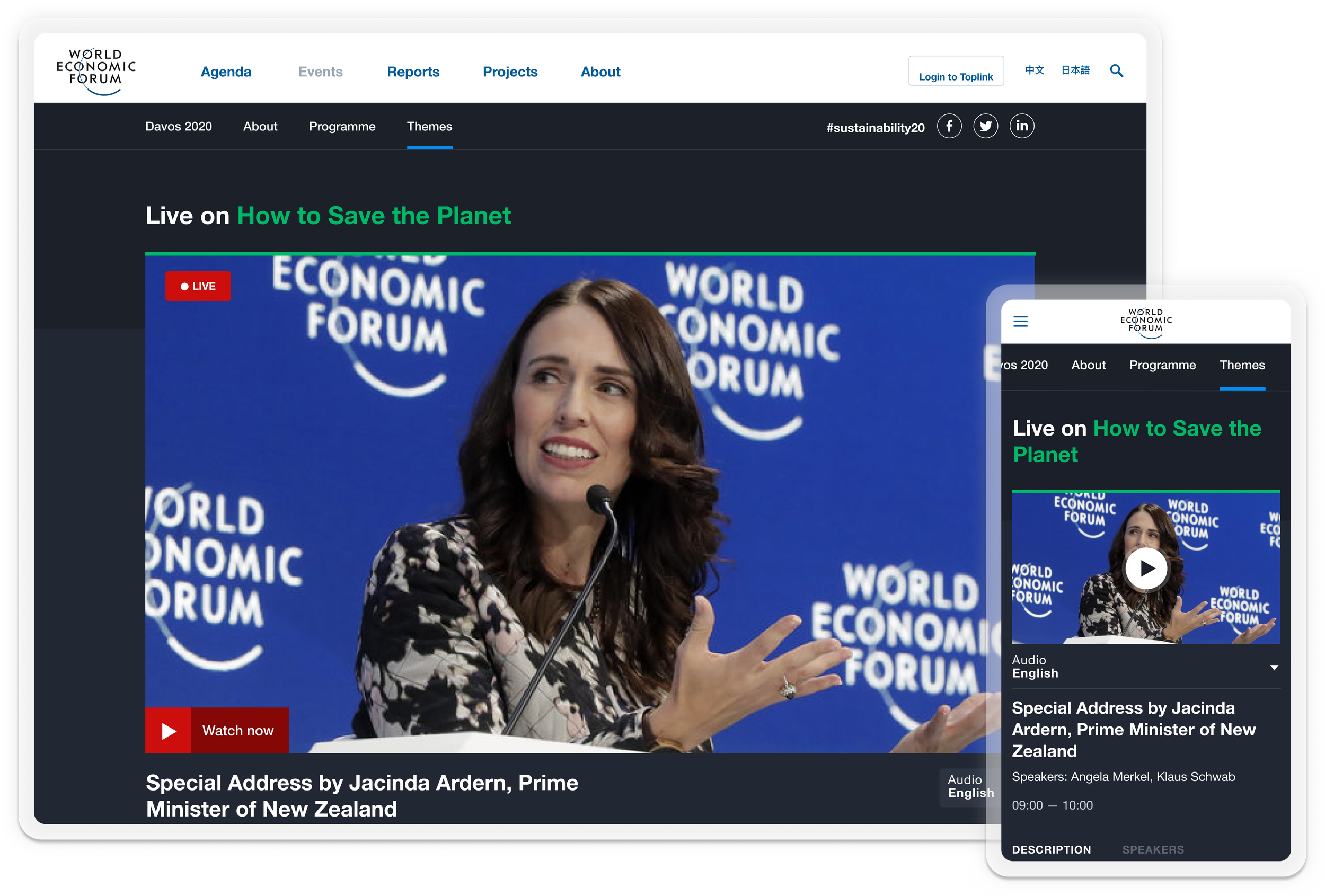
Task: Open the Facebook share icon
Action: [x=949, y=126]
